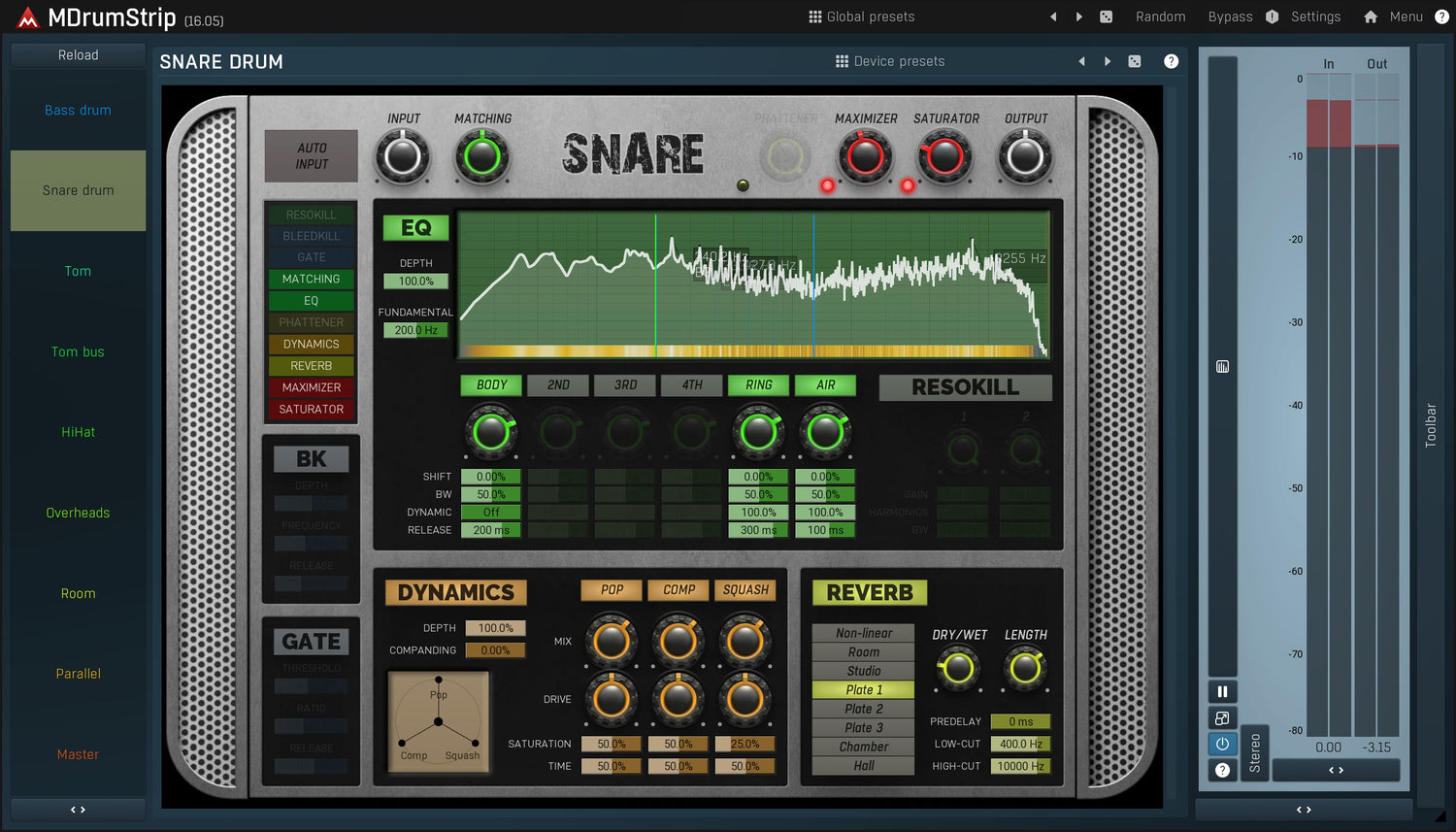Click the Reload button
This screenshot has height=832, width=1456.
(x=78, y=55)
